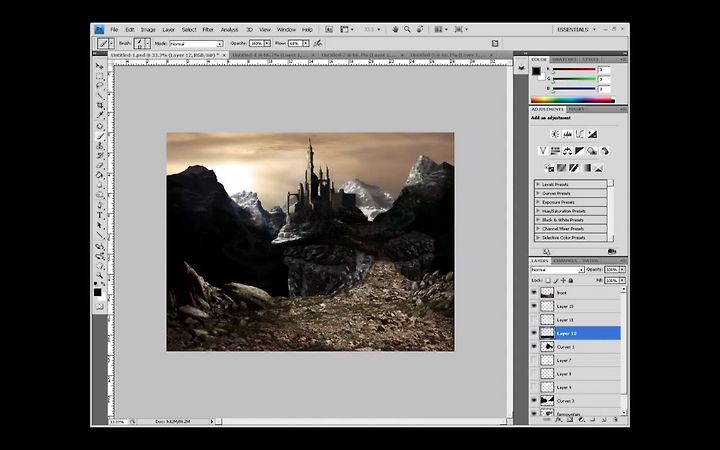The image size is (720, 450).
Task: Add a Curves adjustment
Action: tap(579, 134)
